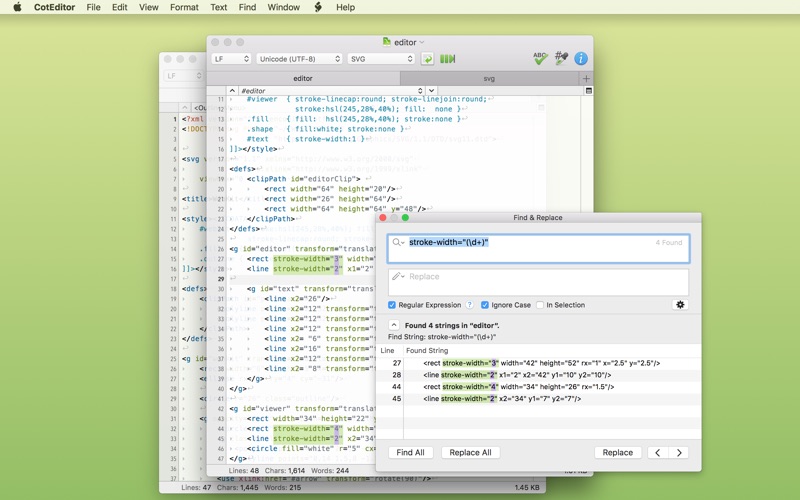Click the find string input field
The height and width of the screenshot is (500, 800).
(538, 248)
